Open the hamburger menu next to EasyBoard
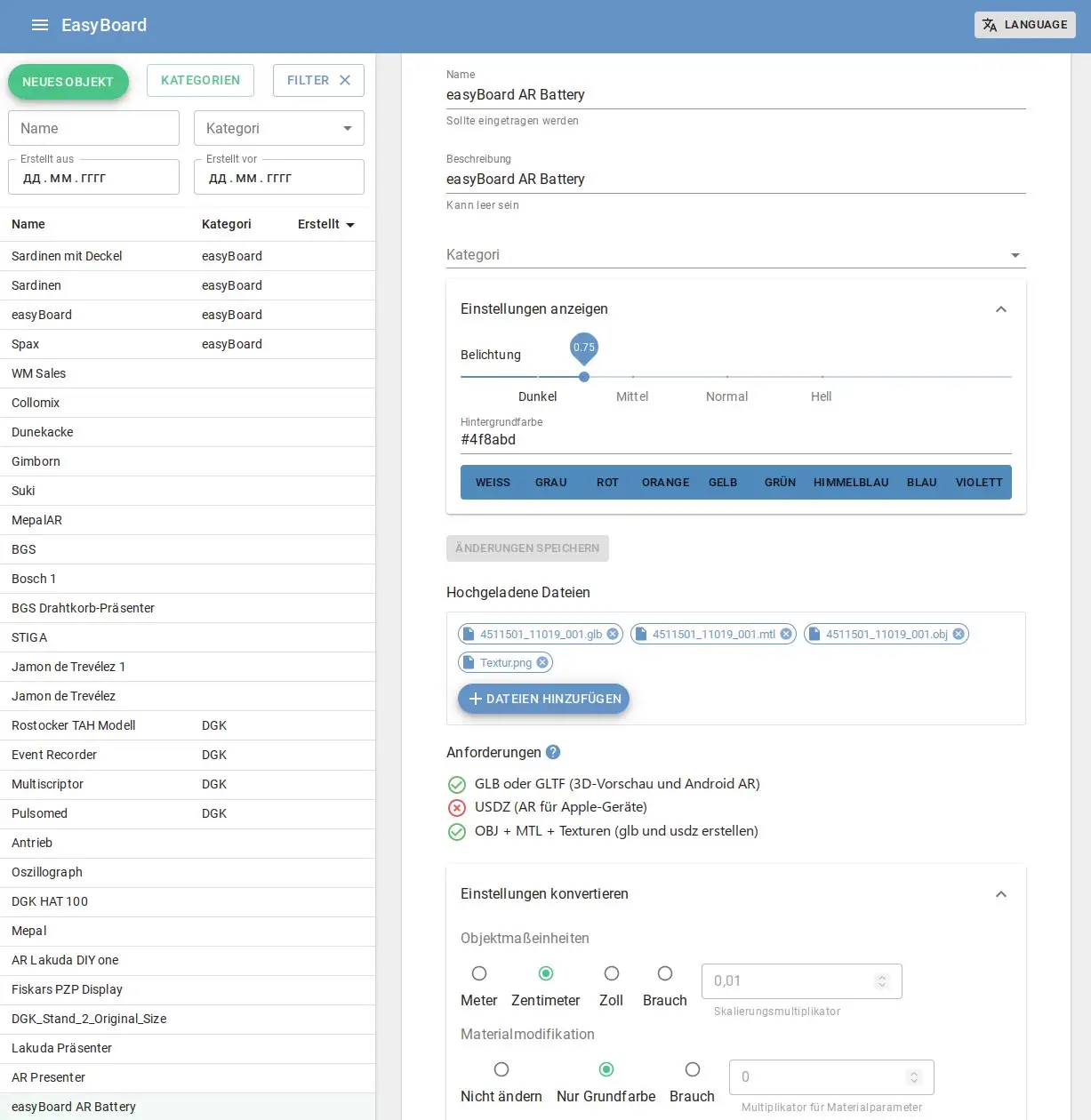The height and width of the screenshot is (1120, 1091). [39, 25]
